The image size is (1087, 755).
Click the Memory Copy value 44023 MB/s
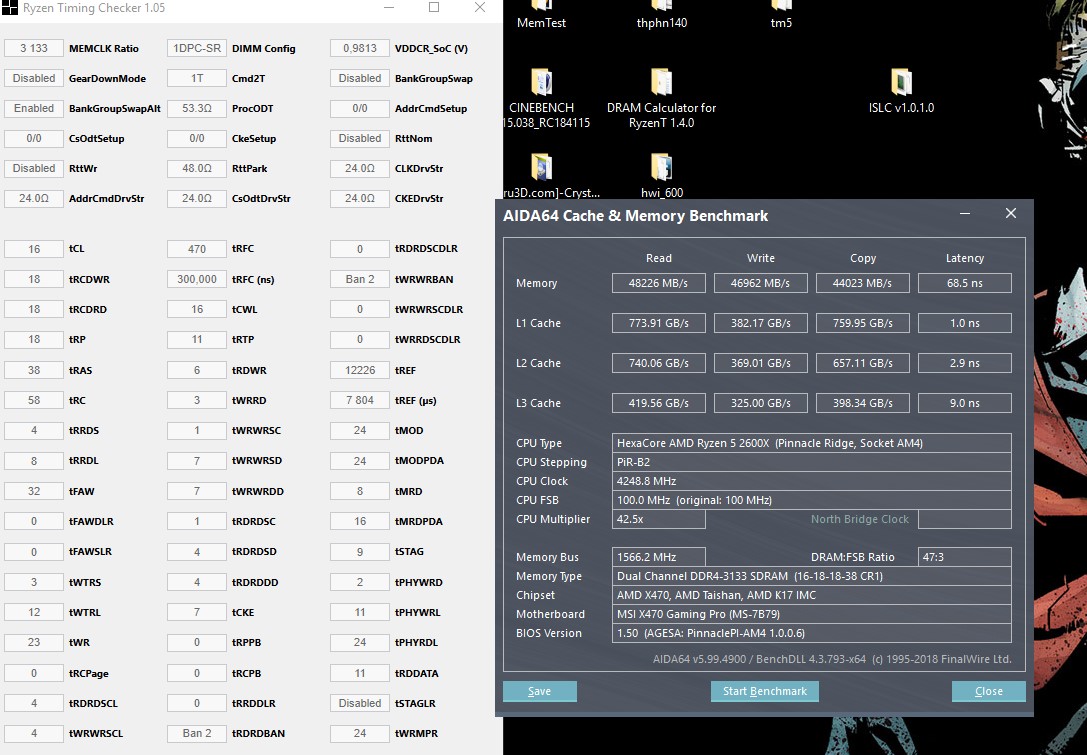pyautogui.click(x=862, y=283)
